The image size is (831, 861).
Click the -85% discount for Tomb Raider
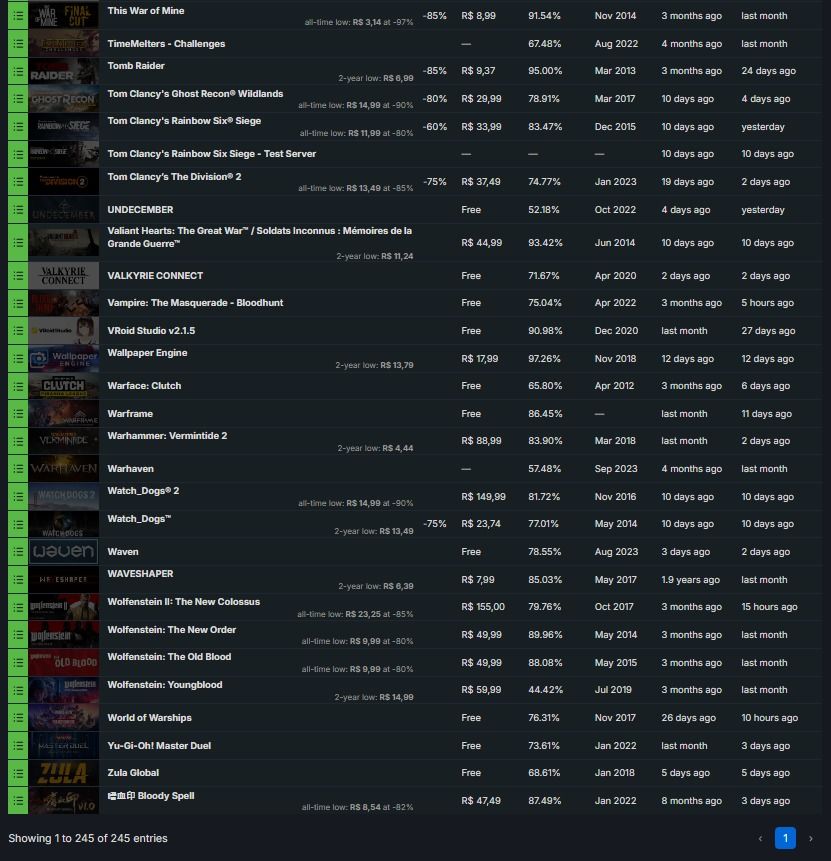(434, 71)
